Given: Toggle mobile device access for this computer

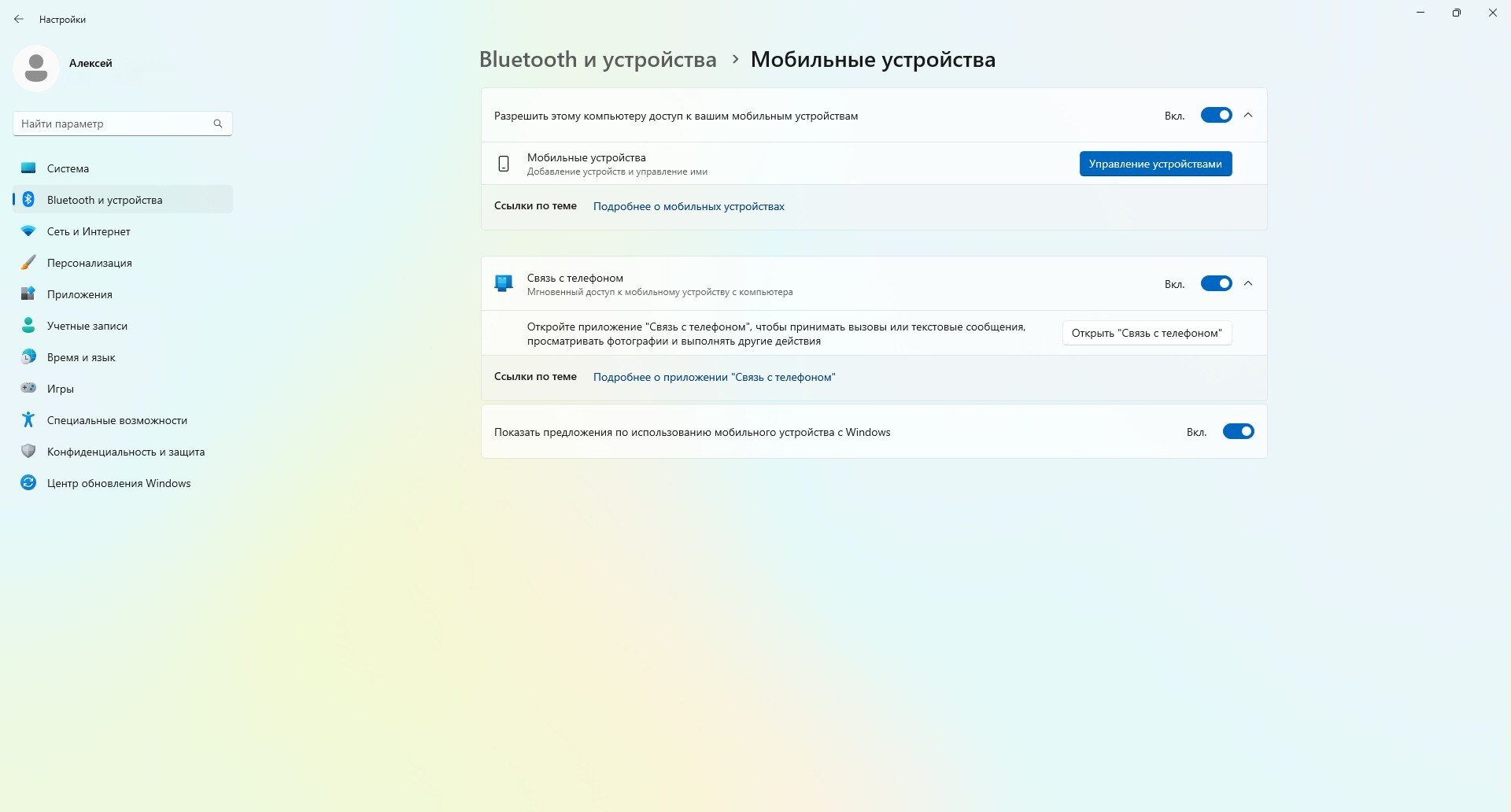Looking at the screenshot, I should click(x=1216, y=116).
